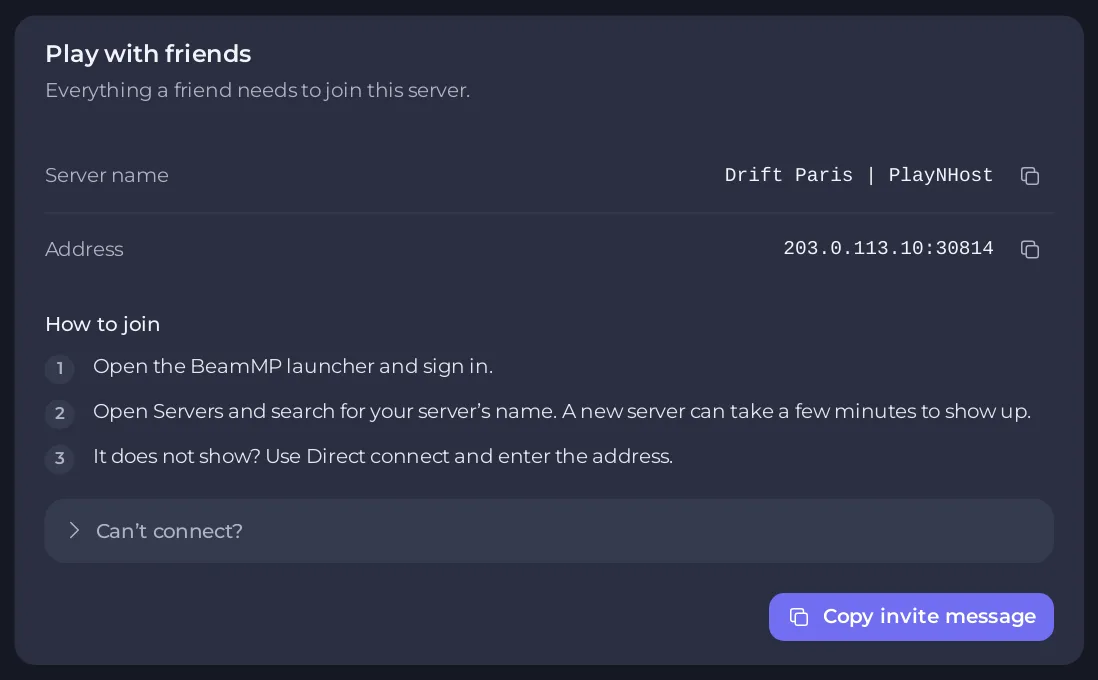Click the step 2 number badge

pos(60,413)
